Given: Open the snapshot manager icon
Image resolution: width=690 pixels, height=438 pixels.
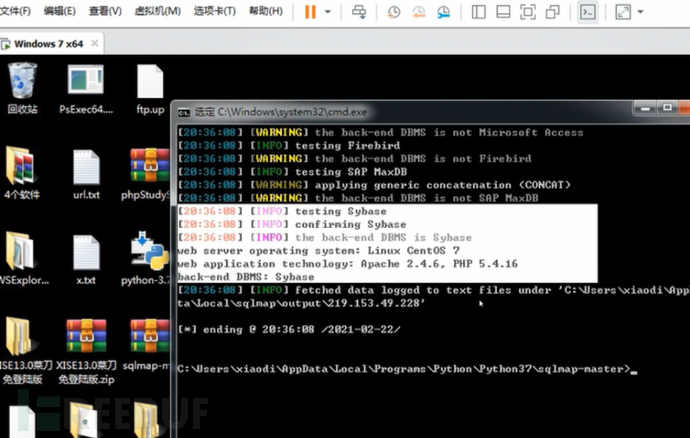Looking at the screenshot, I should [444, 12].
